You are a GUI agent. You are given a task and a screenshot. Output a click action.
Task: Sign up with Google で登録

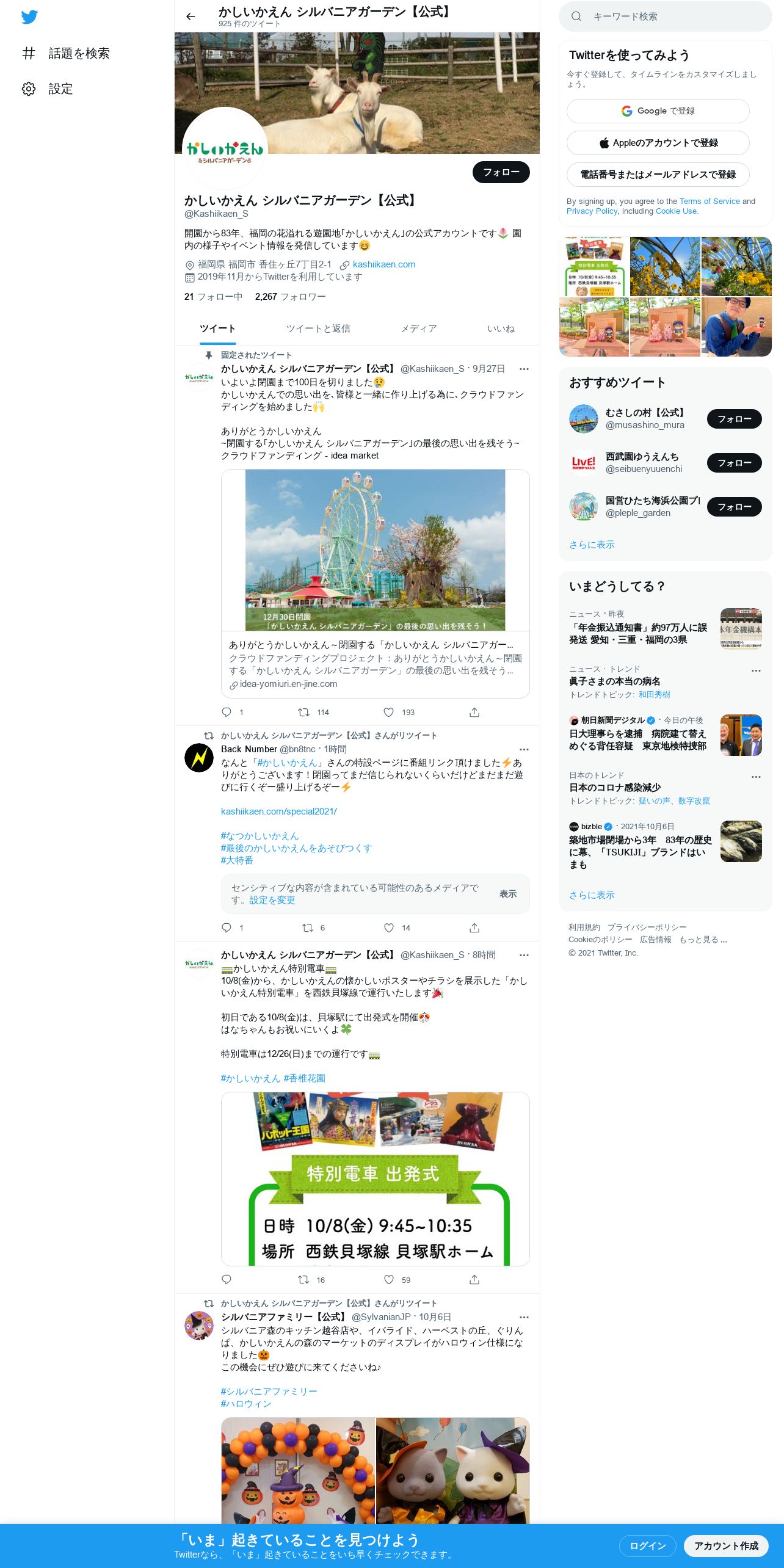(x=658, y=111)
